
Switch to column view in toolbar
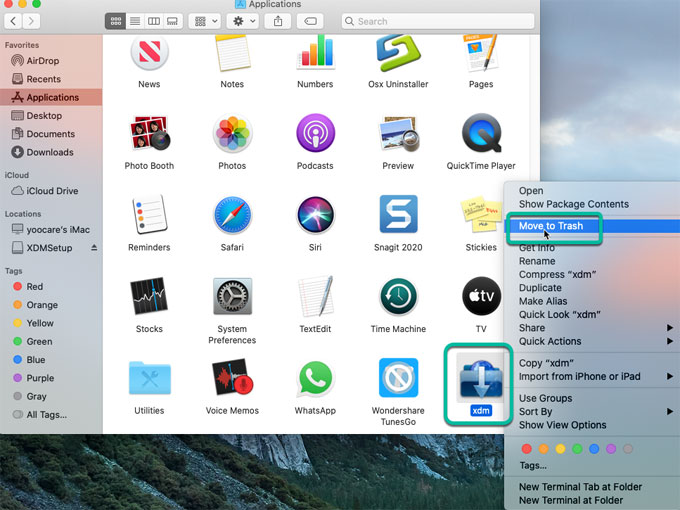click(x=154, y=21)
